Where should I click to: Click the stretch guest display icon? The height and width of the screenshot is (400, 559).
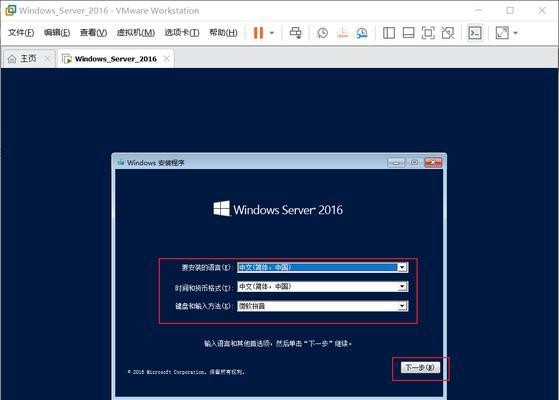click(502, 33)
